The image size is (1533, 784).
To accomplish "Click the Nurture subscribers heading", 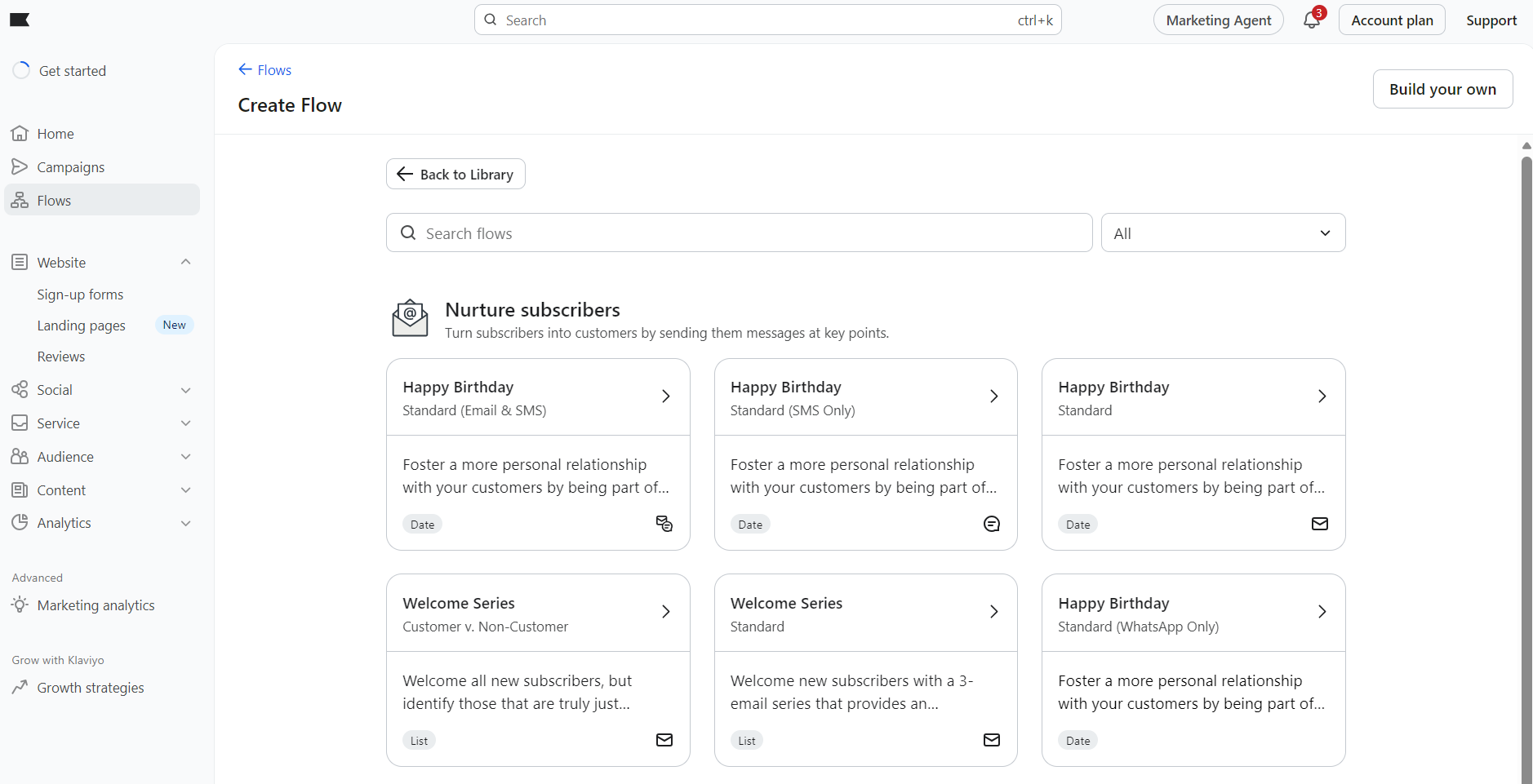I will point(532,309).
